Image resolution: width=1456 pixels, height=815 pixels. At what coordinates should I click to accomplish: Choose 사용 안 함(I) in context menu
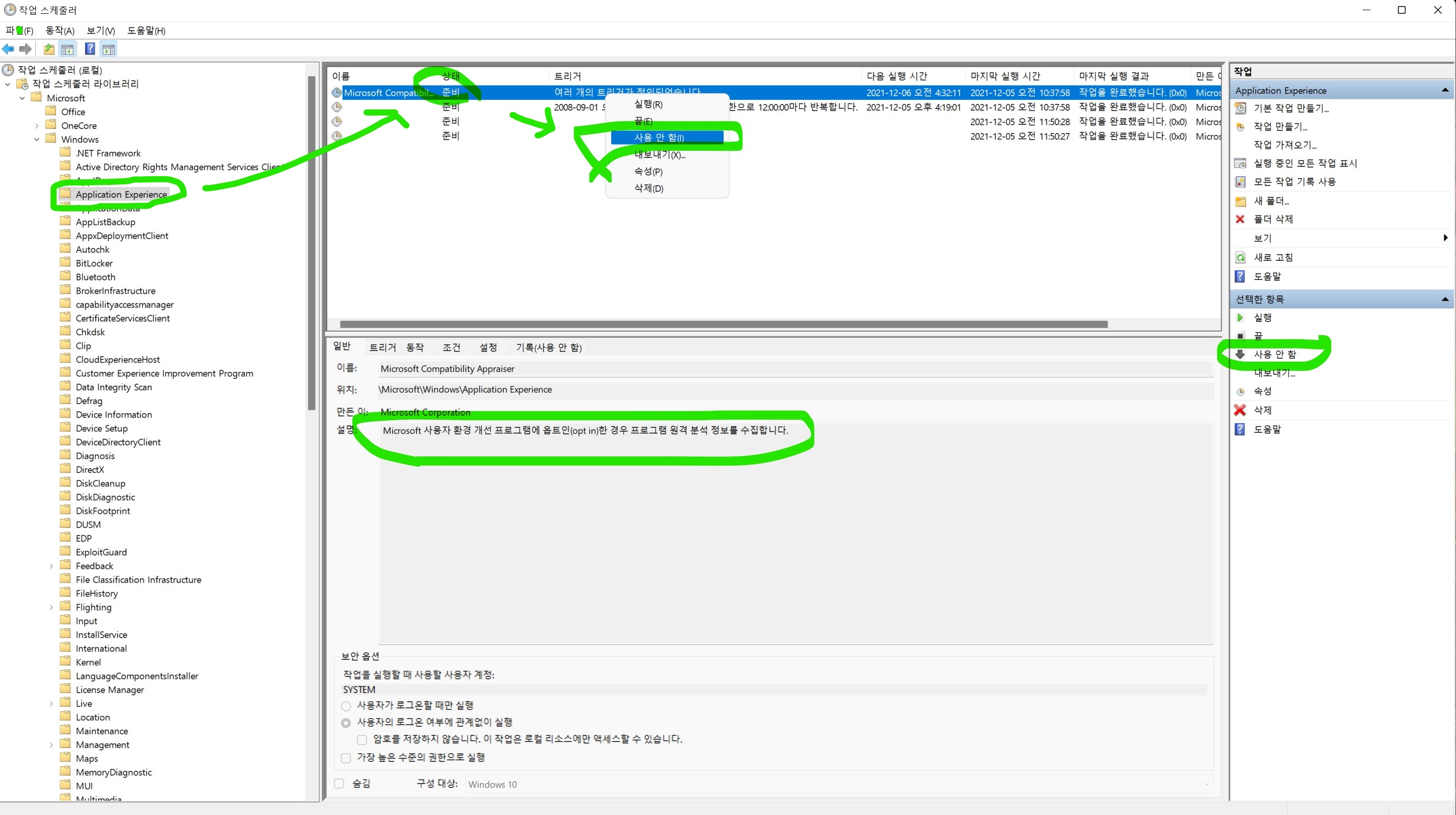[x=667, y=138]
